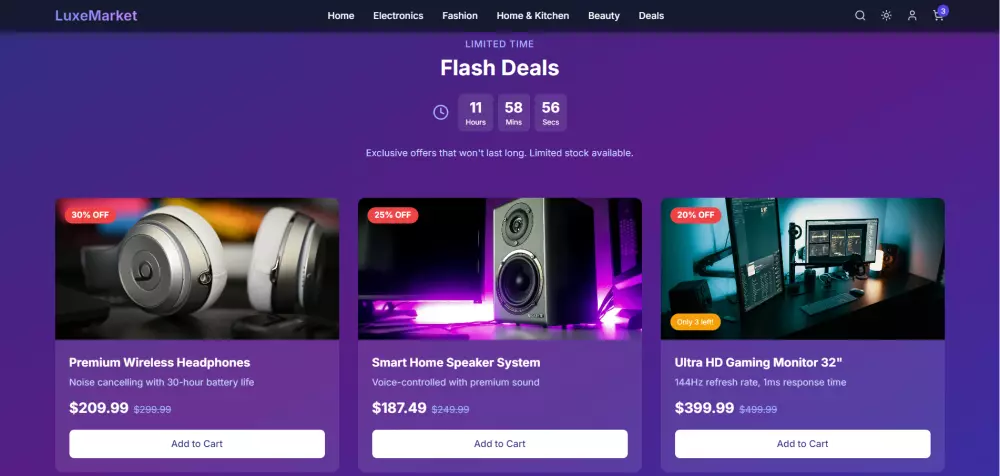Viewport: 1000px width, 476px height.
Task: Open the Fashion category
Action: point(460,16)
